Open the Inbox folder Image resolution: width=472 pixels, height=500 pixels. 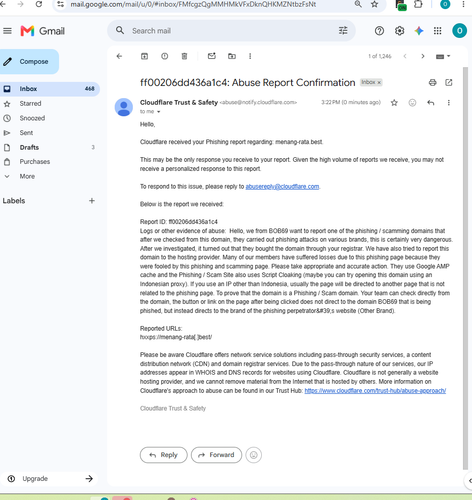click(x=49, y=89)
